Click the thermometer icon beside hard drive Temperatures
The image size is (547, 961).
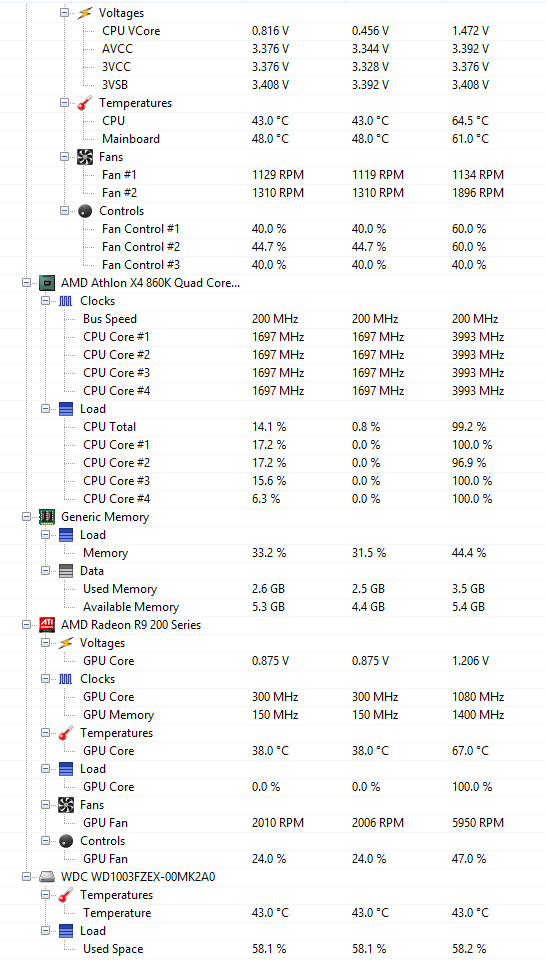coord(66,895)
